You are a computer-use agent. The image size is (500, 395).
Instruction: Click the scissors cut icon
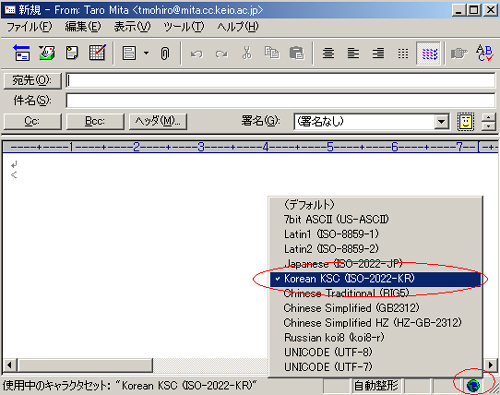(247, 53)
